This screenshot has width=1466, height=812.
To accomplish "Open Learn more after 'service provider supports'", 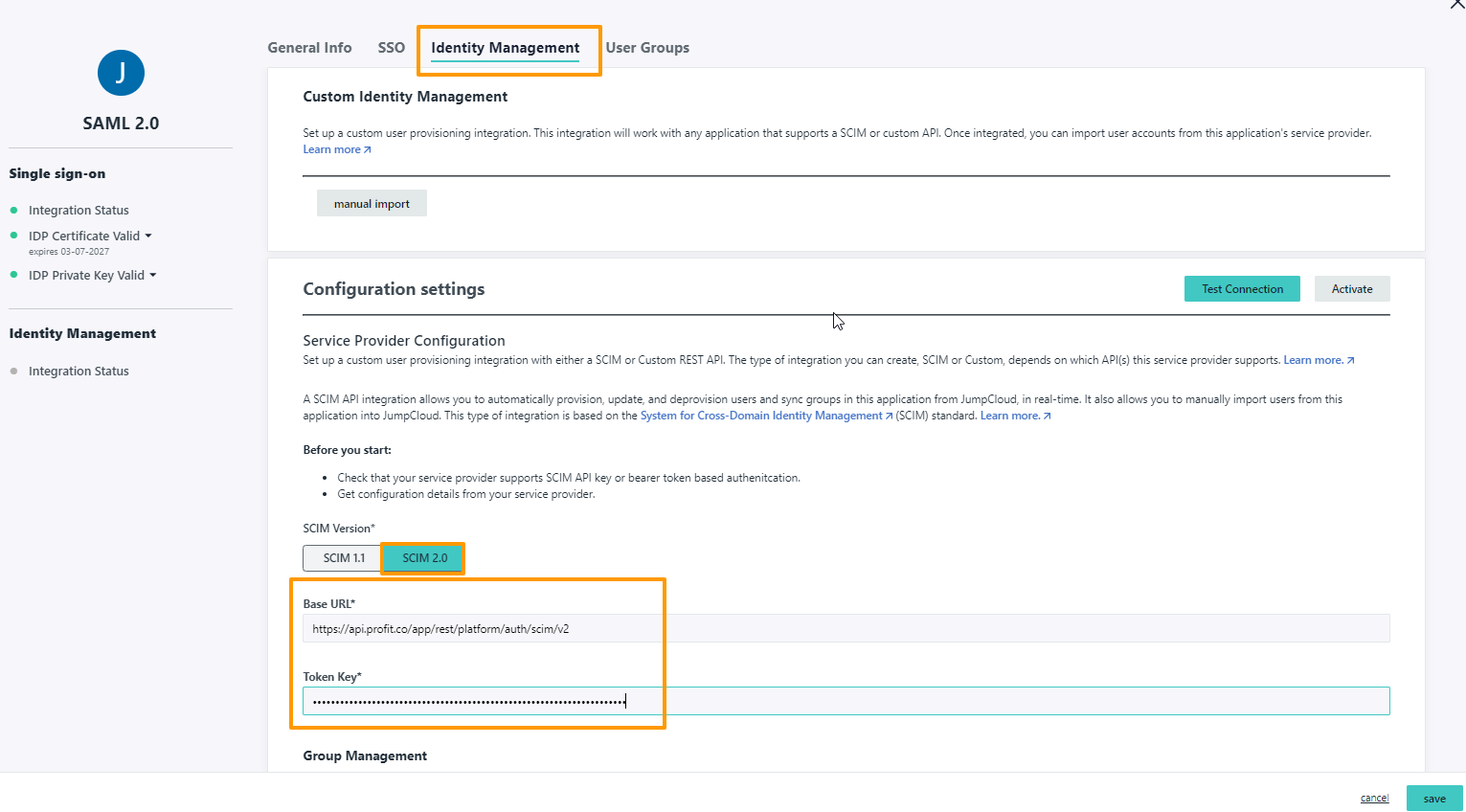I will tap(1319, 360).
